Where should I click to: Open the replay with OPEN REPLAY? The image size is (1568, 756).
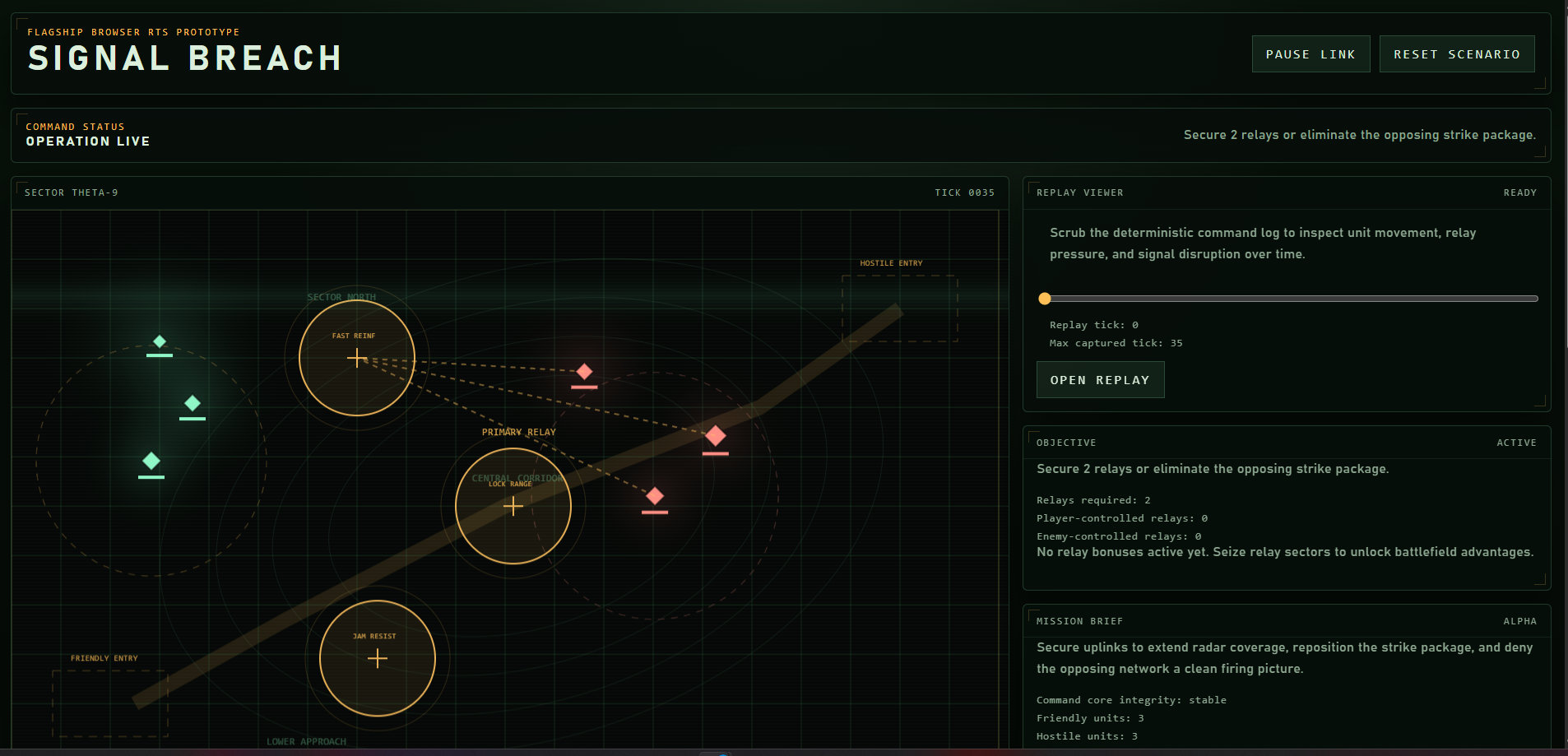(x=1100, y=380)
